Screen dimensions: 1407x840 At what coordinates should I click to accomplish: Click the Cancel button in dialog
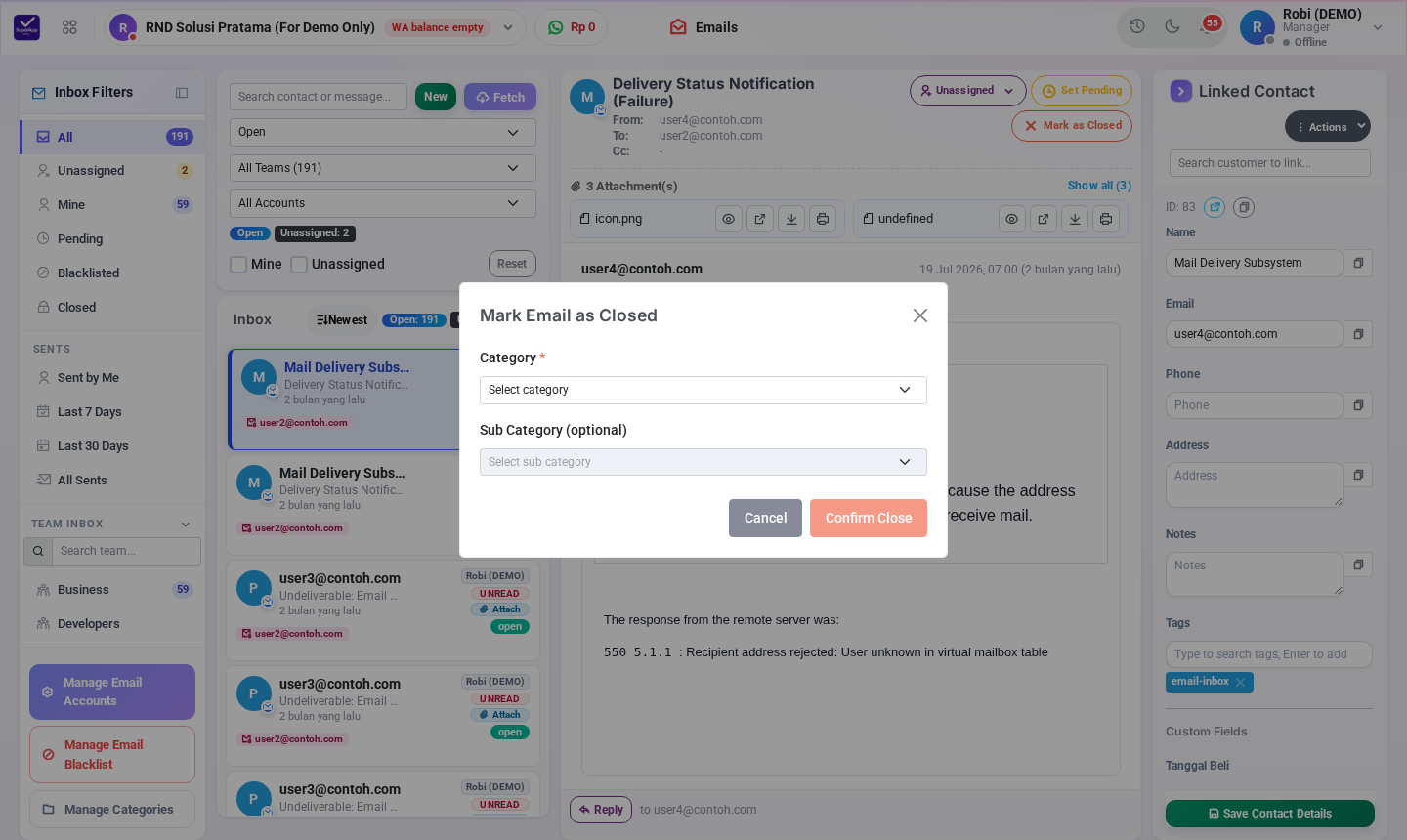(x=765, y=519)
